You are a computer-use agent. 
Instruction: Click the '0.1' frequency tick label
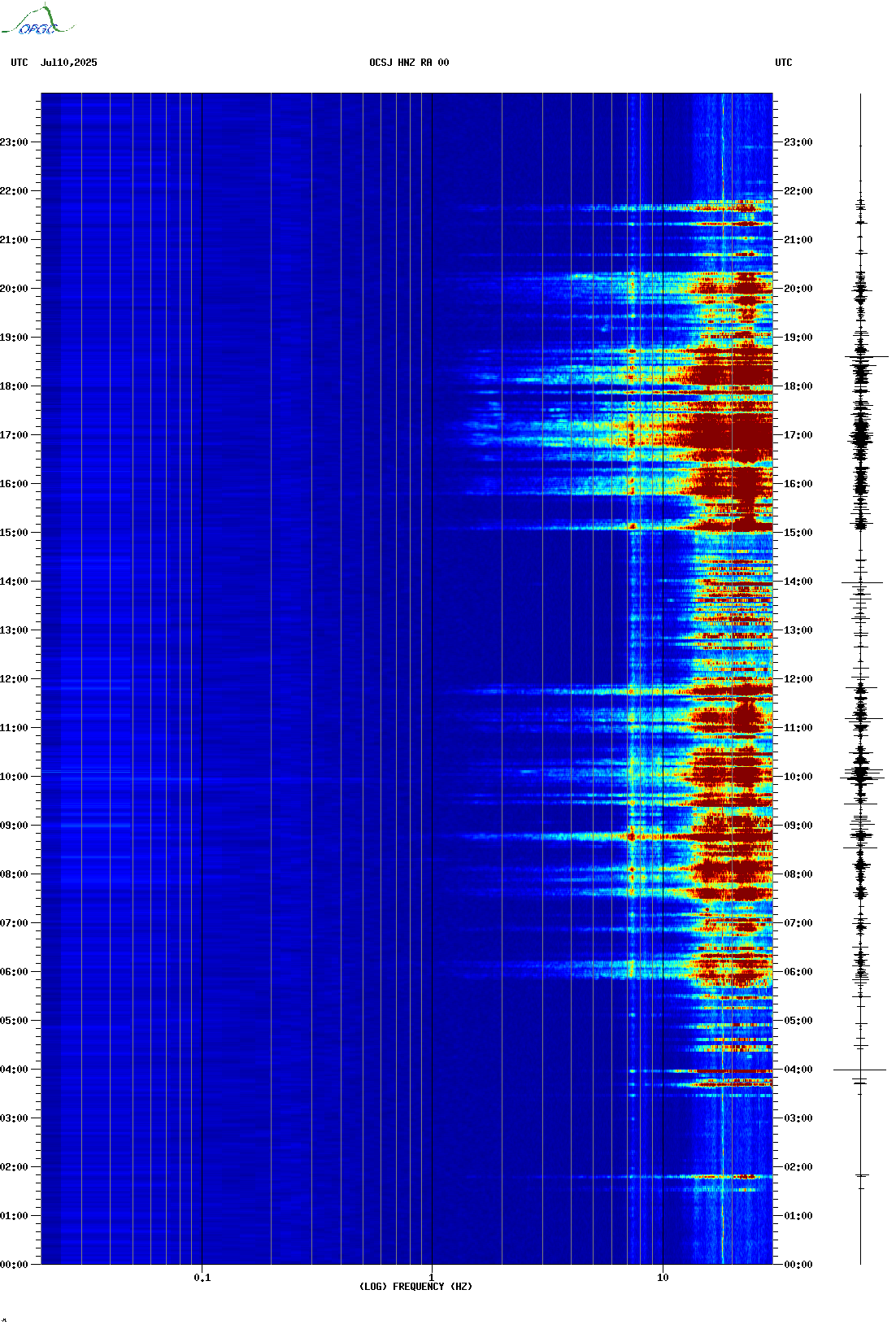pyautogui.click(x=202, y=1278)
